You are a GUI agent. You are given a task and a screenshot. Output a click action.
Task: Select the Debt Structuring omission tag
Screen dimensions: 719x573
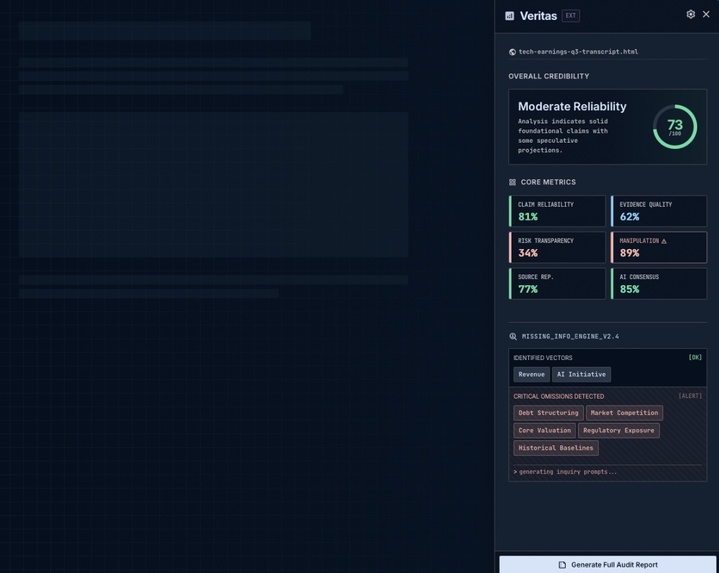(548, 413)
